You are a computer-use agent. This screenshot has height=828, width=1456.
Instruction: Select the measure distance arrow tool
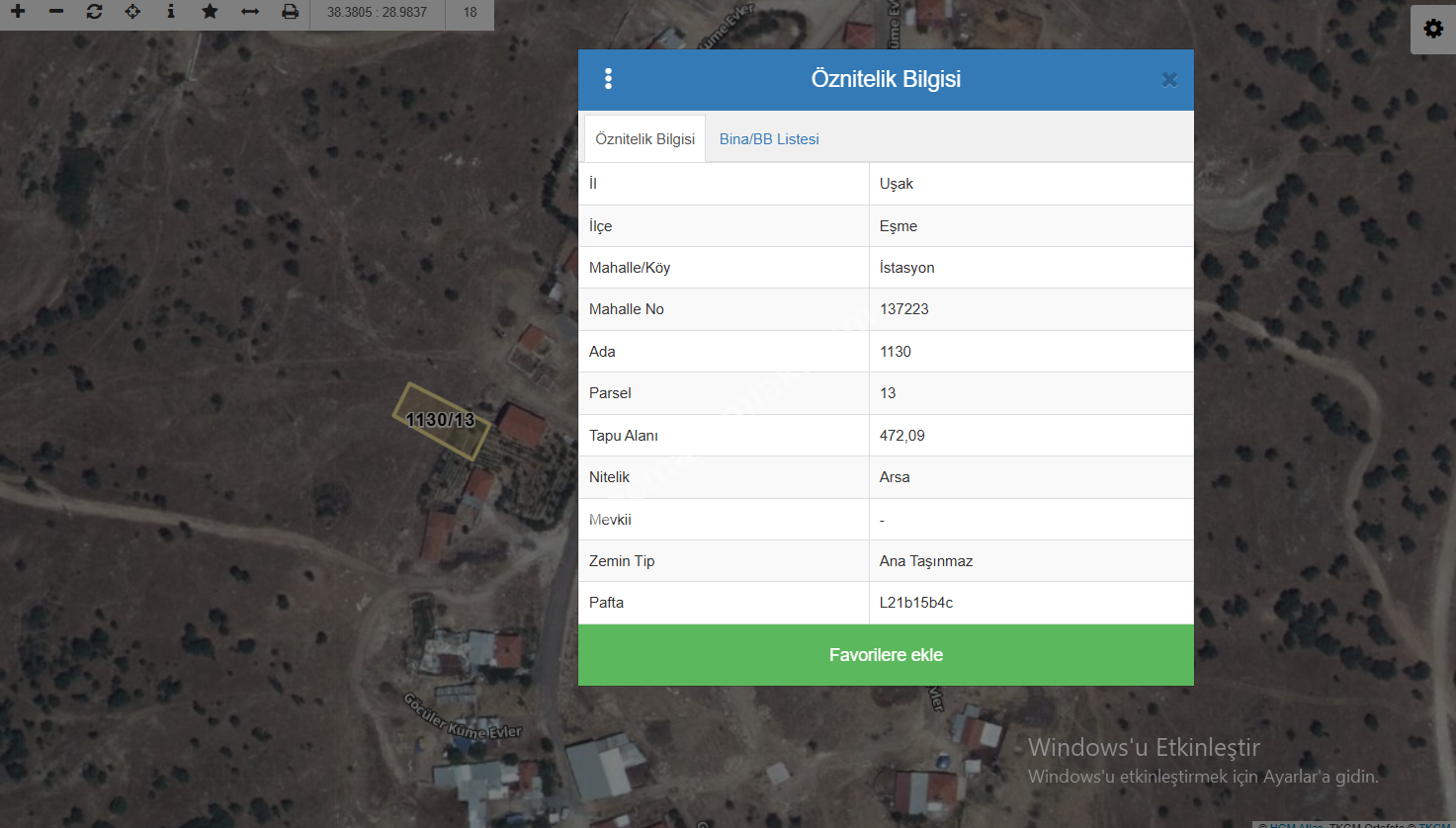[x=250, y=12]
